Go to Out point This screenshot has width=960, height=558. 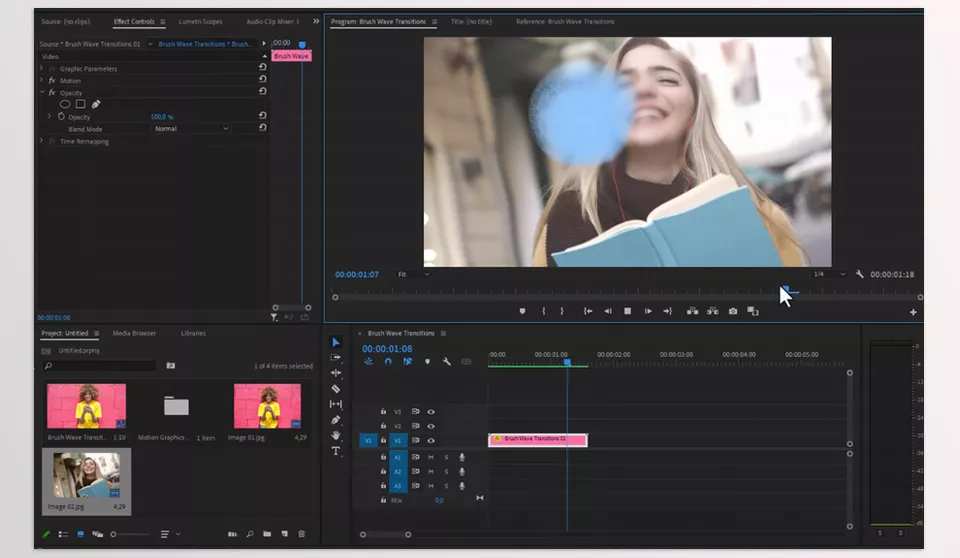tap(667, 311)
